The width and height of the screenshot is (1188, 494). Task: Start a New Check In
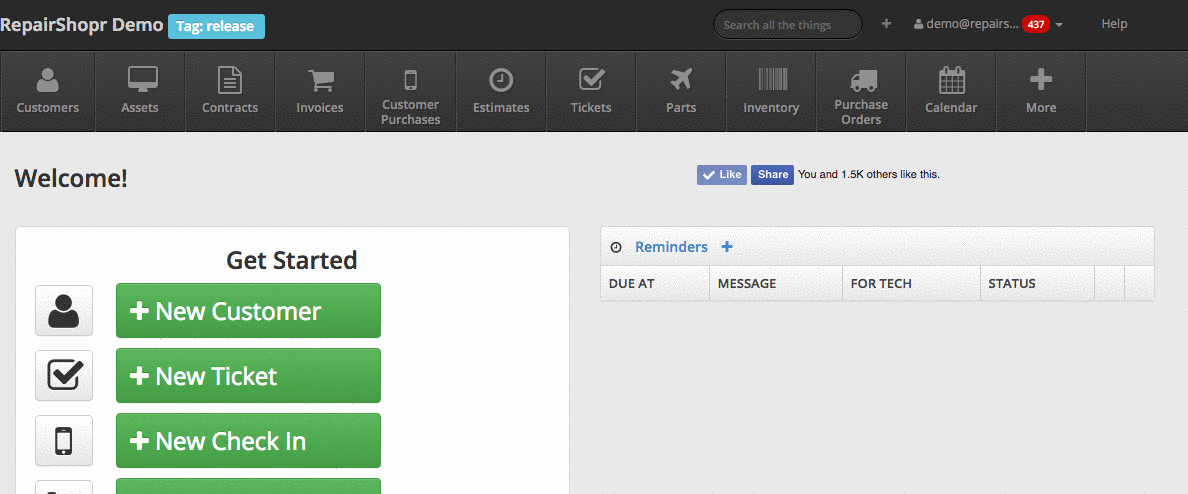click(x=248, y=441)
